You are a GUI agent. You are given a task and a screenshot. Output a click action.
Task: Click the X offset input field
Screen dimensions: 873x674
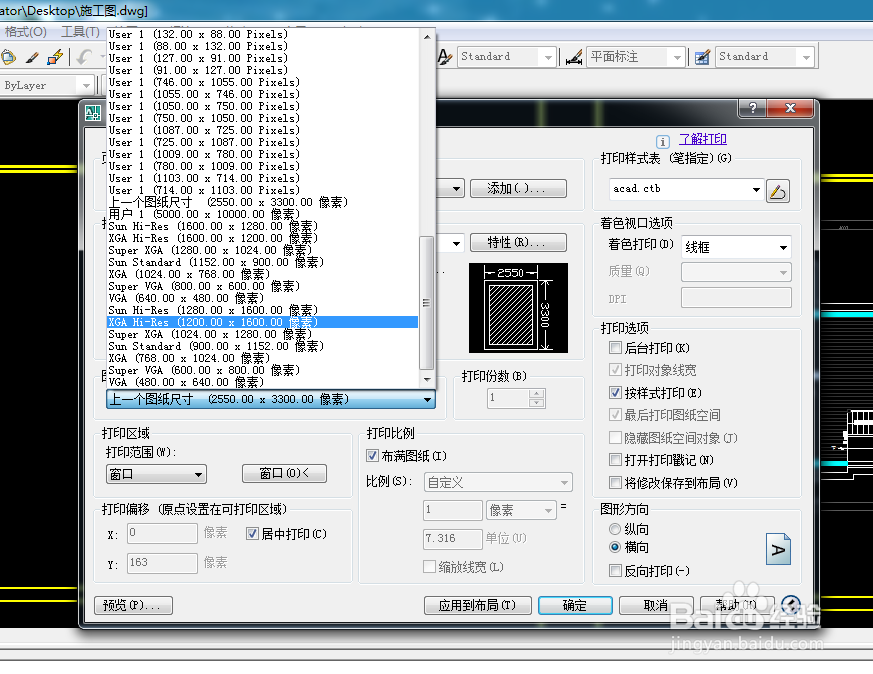162,533
